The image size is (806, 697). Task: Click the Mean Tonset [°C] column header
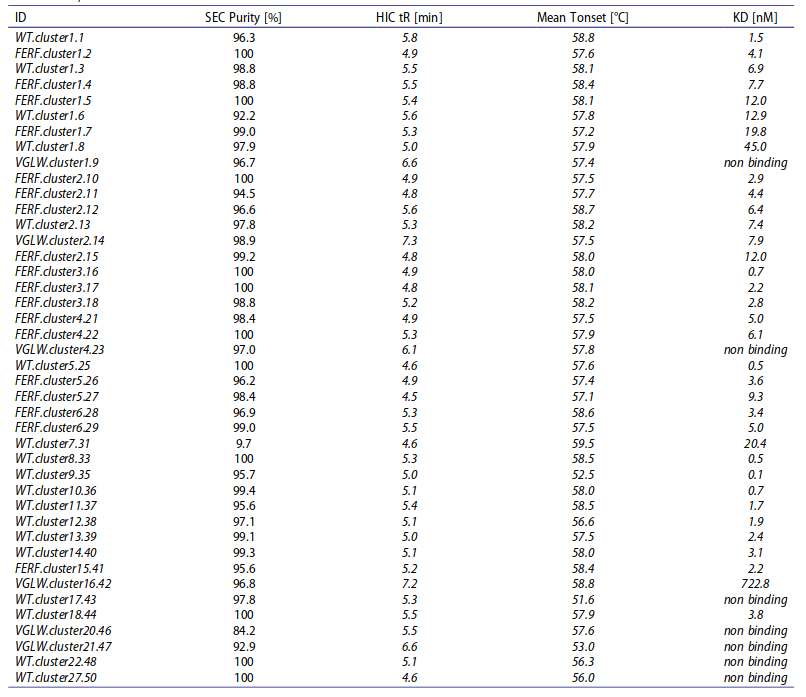click(583, 18)
